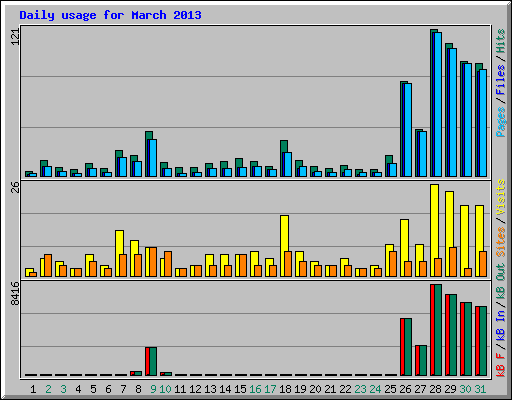Click green day label 3
The image size is (512, 400).
coord(63,389)
